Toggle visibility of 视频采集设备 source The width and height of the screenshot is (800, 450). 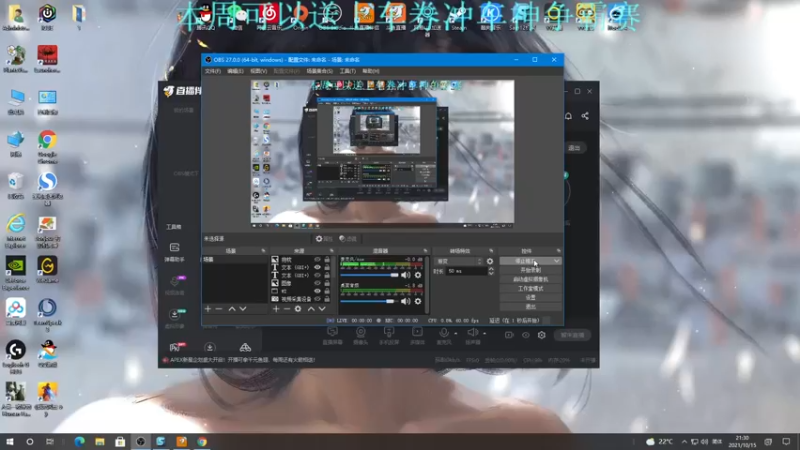point(317,299)
